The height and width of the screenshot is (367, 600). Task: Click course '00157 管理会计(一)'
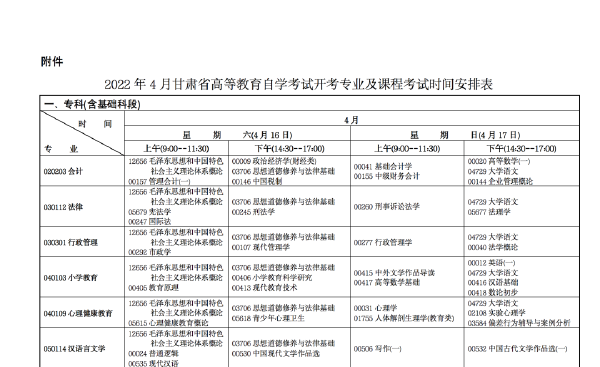[x=159, y=181]
